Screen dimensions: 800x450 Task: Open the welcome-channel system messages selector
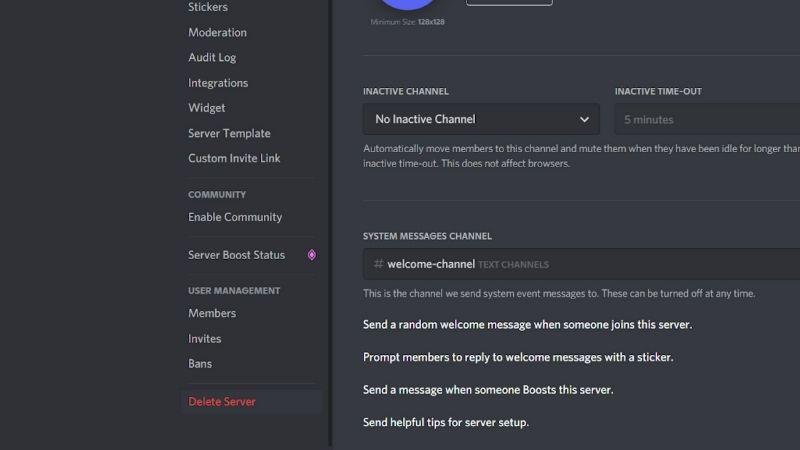tap(580, 264)
